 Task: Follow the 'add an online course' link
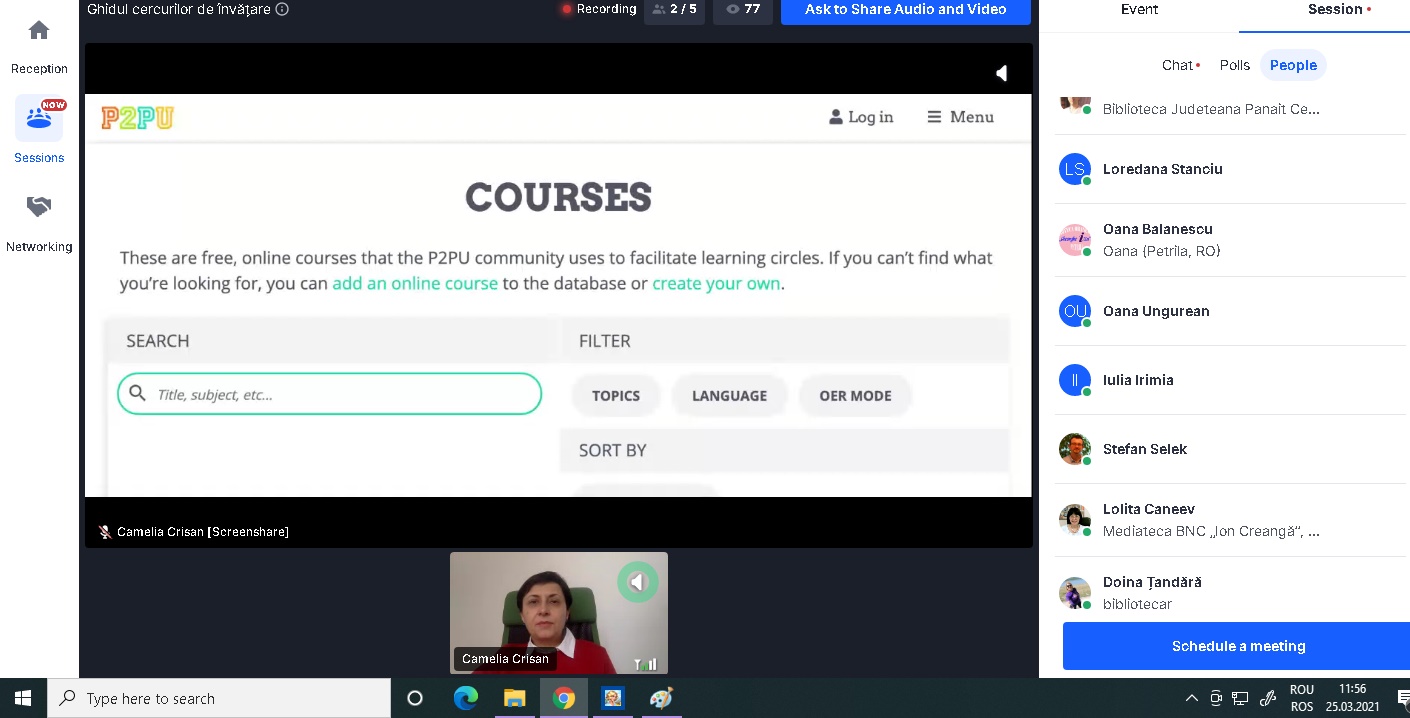[415, 283]
